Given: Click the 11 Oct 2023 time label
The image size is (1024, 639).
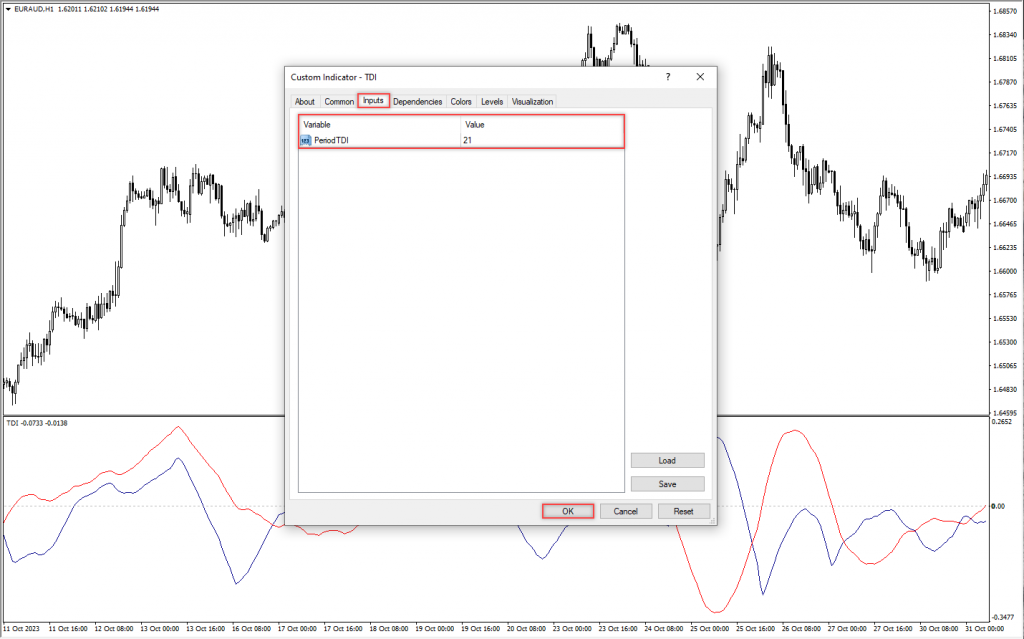Looking at the screenshot, I should pyautogui.click(x=21, y=629).
